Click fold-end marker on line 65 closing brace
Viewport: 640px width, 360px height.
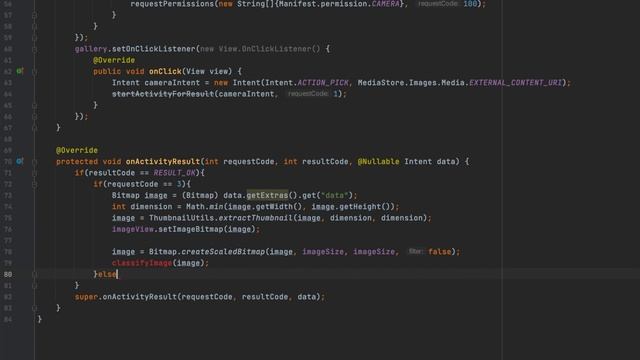[x=35, y=105]
